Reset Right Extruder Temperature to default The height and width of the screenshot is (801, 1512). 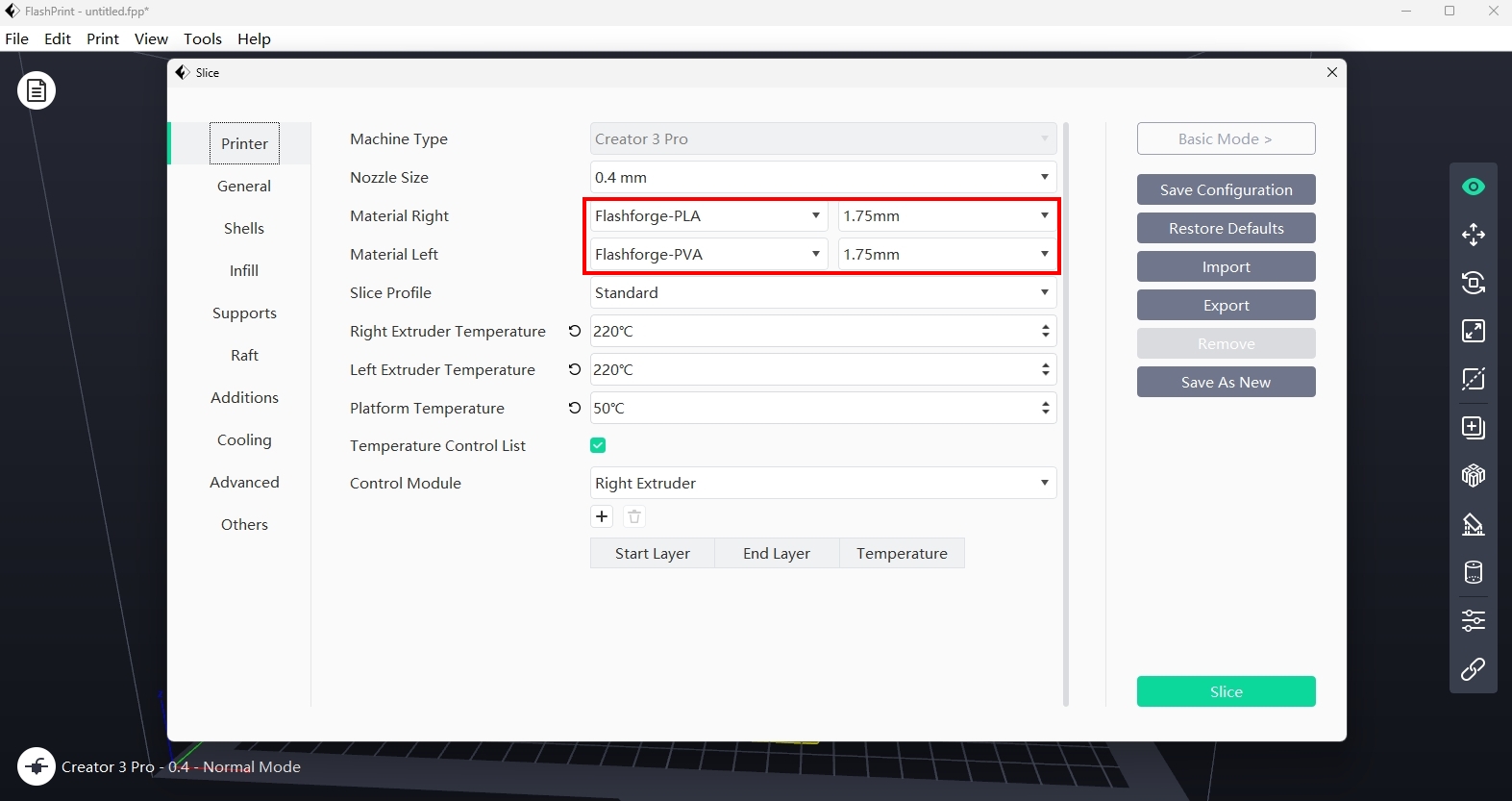(575, 331)
